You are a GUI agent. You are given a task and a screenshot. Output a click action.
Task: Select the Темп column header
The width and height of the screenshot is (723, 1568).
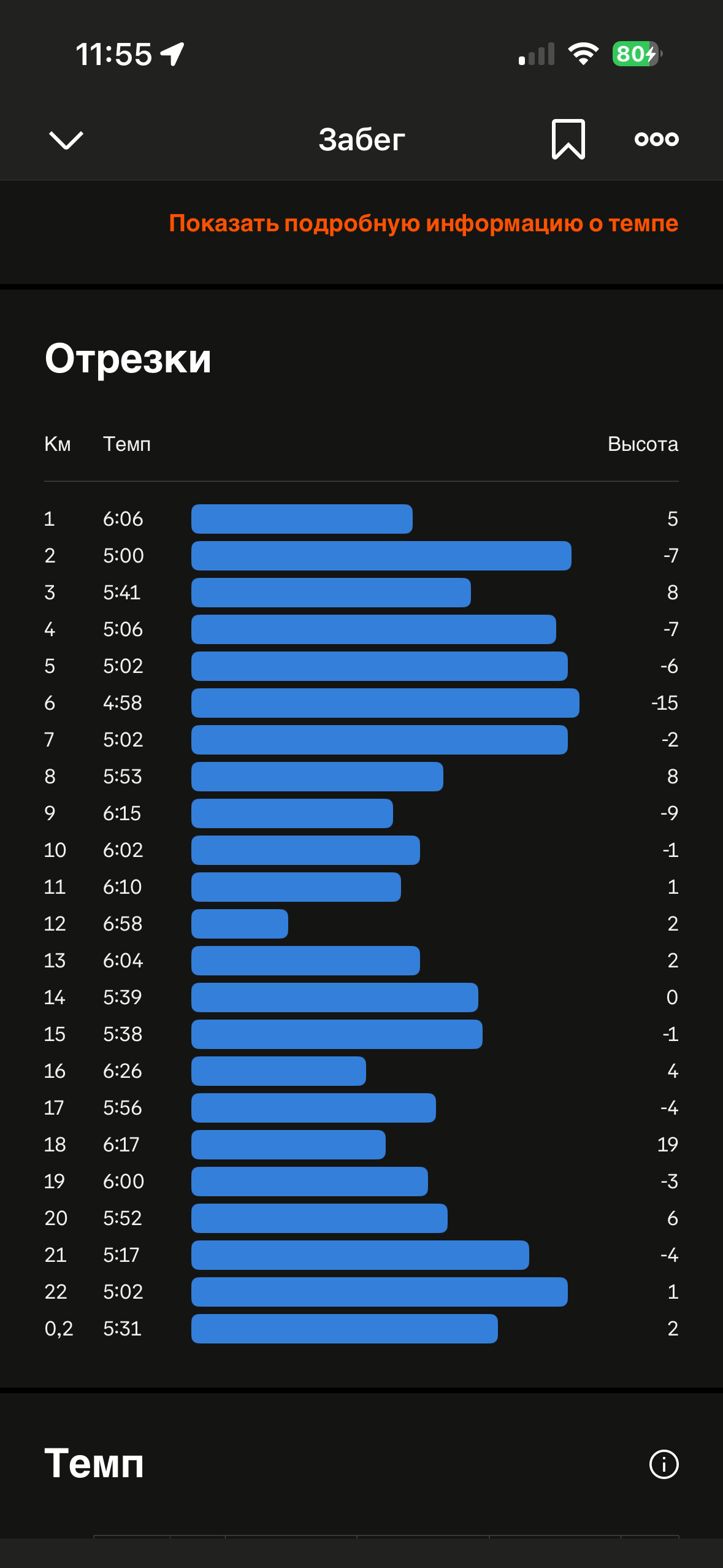pos(127,444)
